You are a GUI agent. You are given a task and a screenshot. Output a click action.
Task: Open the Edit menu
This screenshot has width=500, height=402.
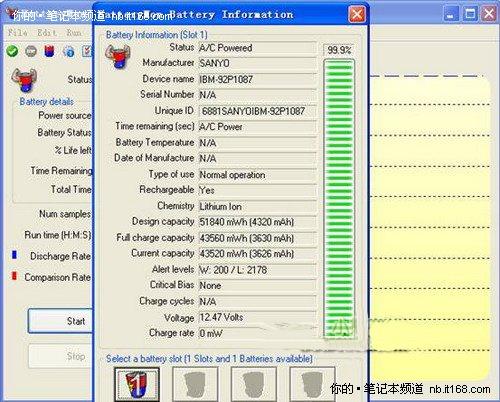tap(47, 33)
